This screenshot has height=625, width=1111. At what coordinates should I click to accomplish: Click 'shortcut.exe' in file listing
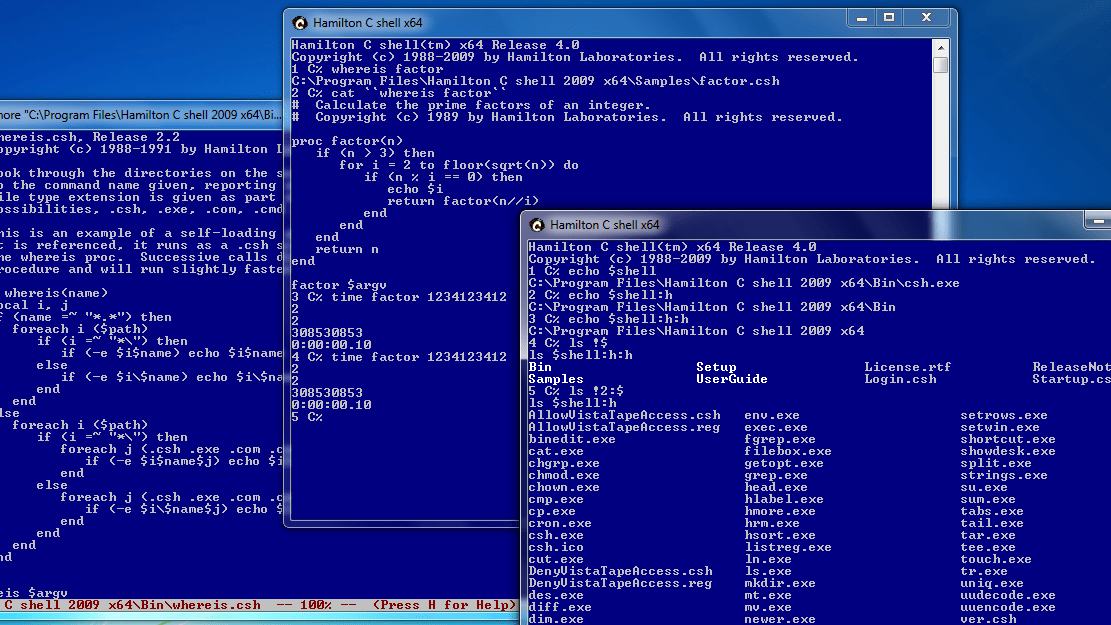point(1008,439)
